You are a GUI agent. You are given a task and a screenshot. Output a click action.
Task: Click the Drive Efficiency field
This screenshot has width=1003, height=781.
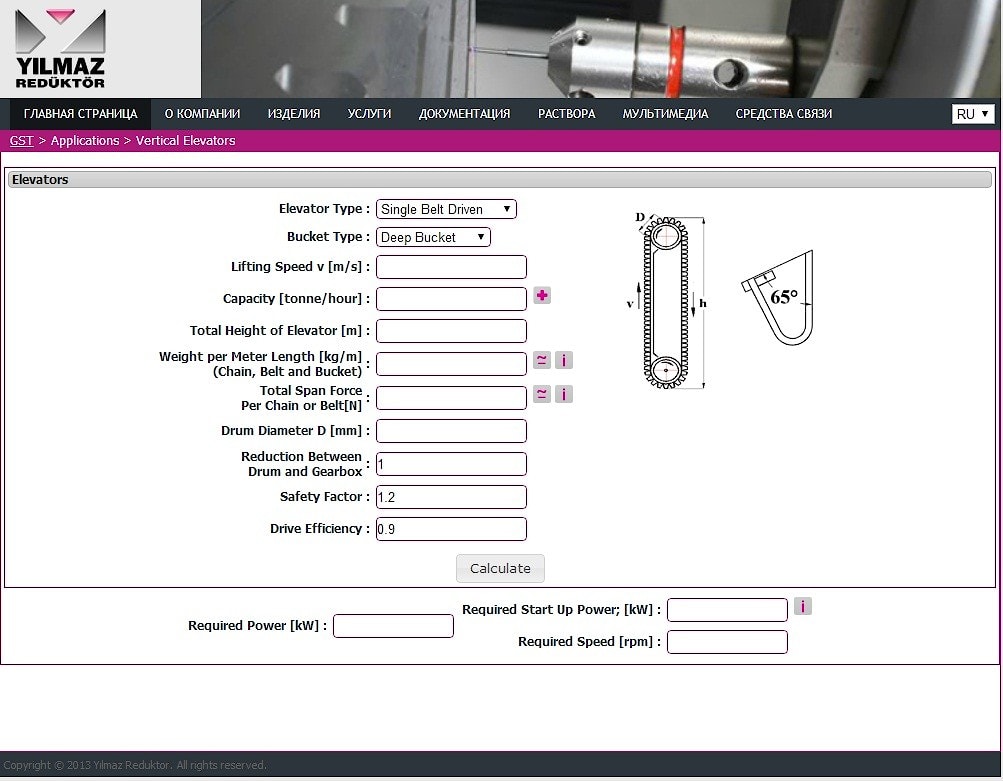tap(451, 529)
